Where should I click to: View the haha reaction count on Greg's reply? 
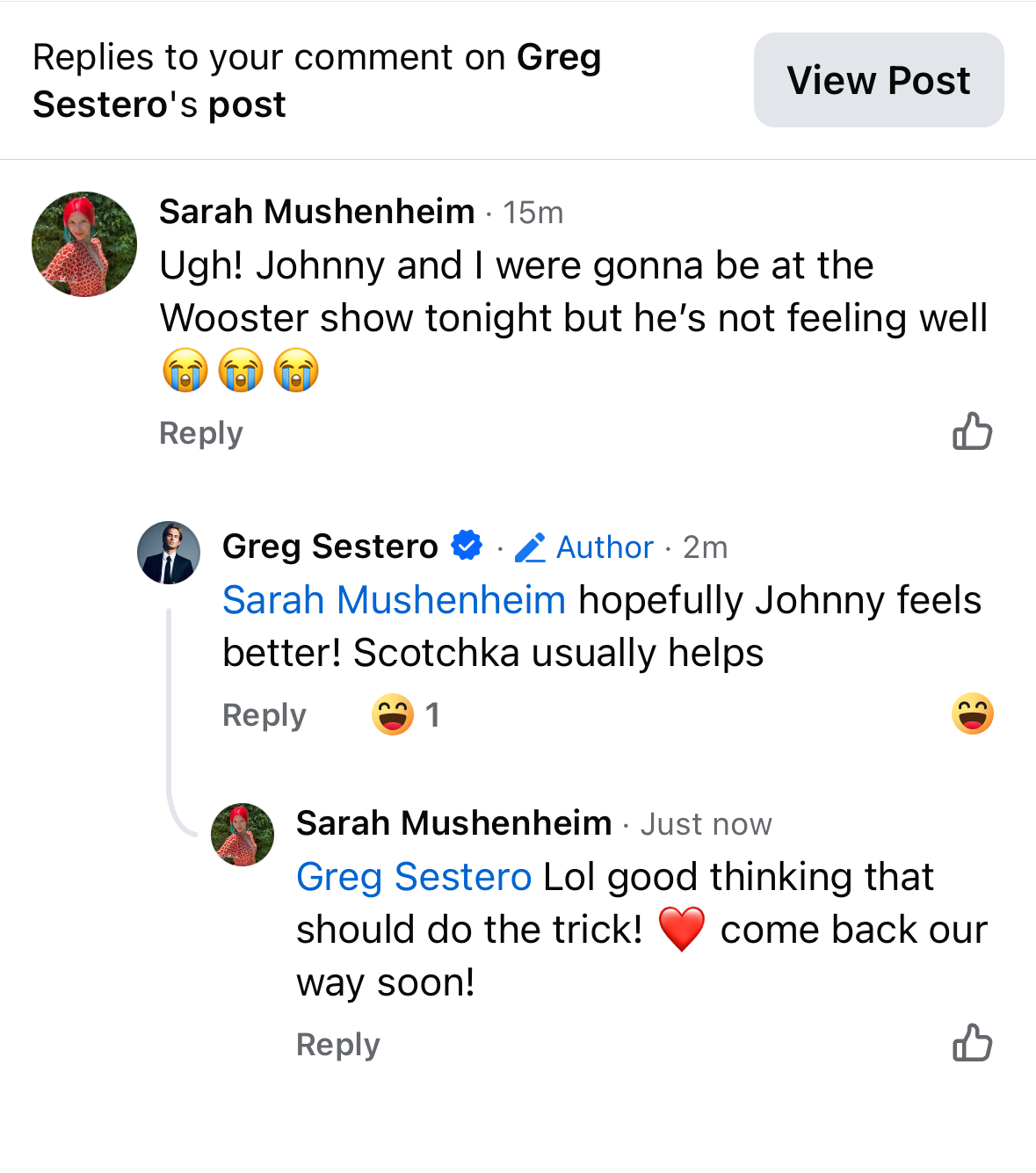point(406,714)
